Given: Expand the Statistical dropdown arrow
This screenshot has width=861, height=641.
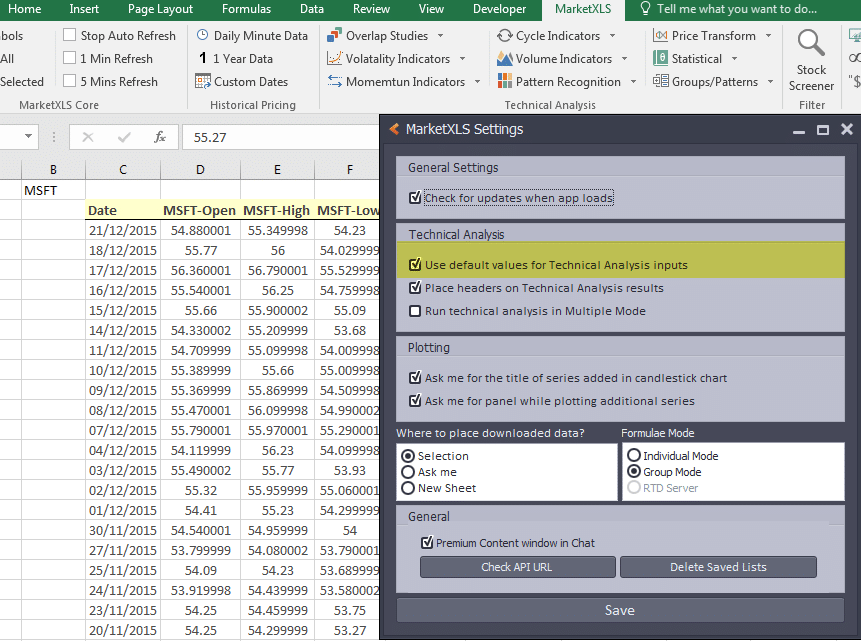Looking at the screenshot, I should point(734,59).
